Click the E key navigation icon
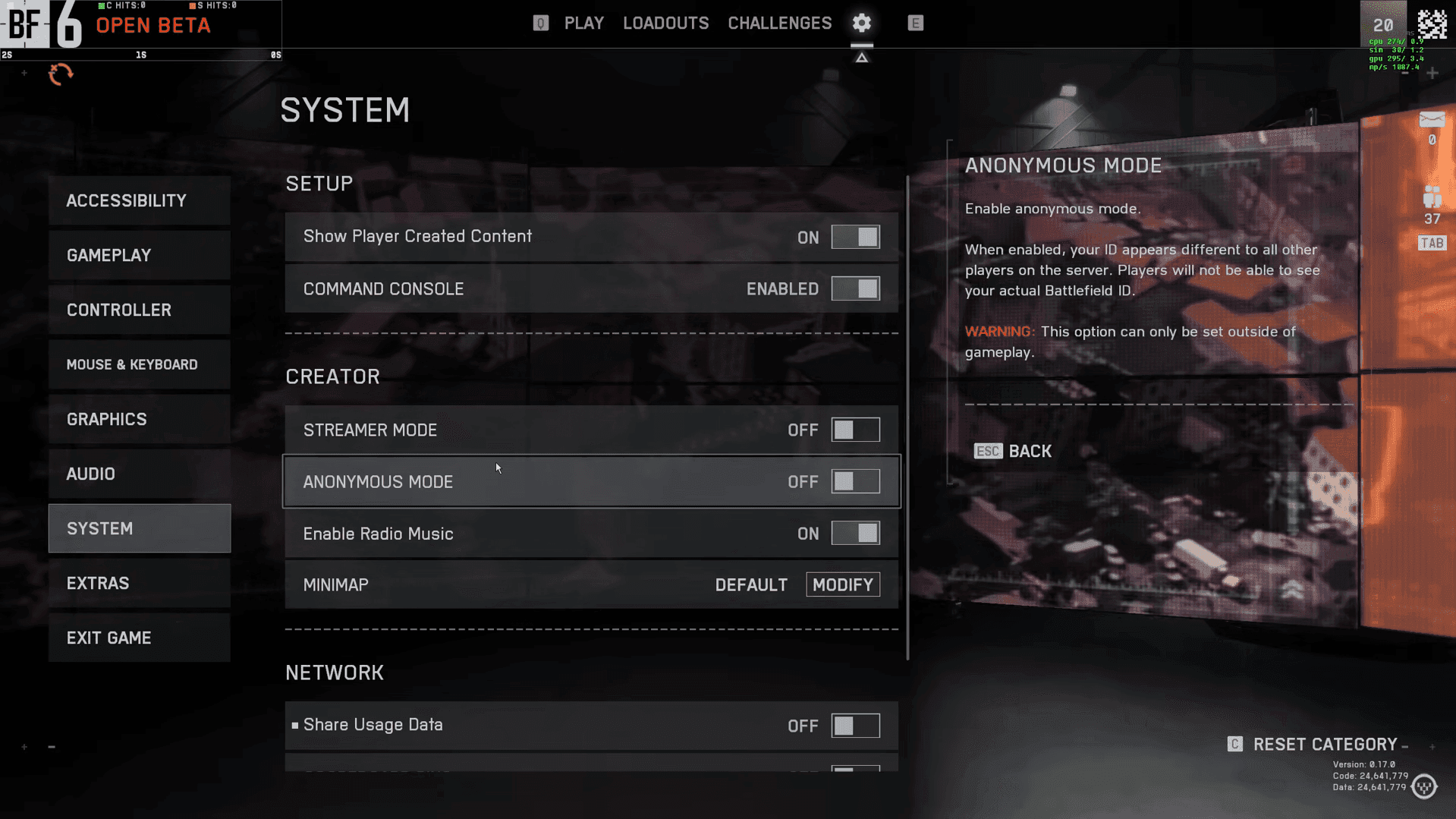 [x=915, y=23]
